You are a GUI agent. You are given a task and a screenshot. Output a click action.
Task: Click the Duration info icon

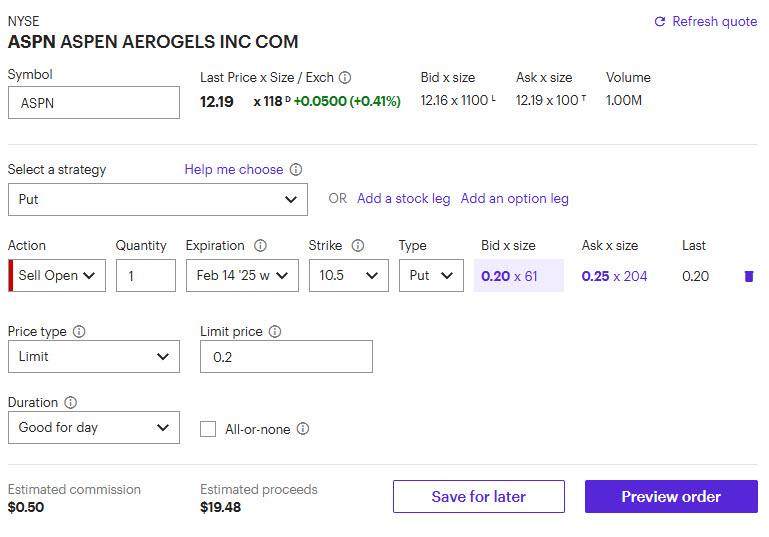pos(70,402)
